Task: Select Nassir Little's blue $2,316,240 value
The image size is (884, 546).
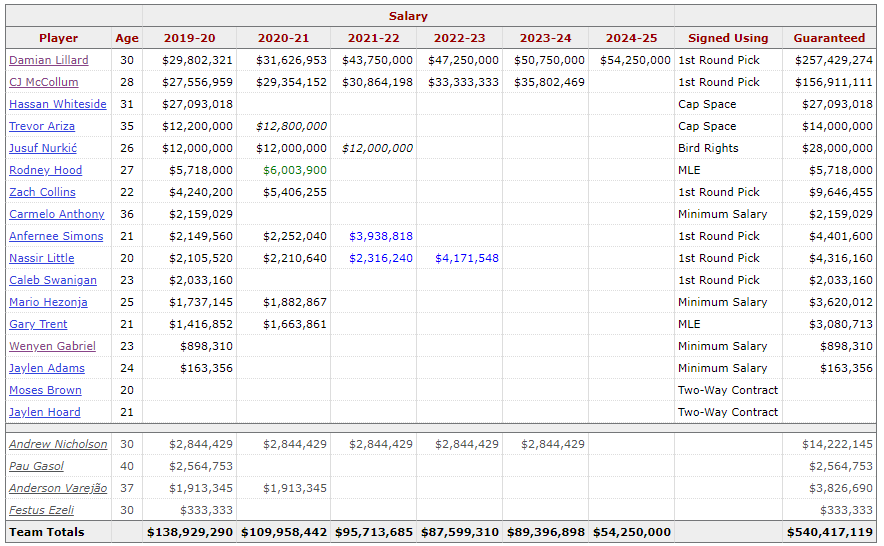Action: (x=381, y=258)
